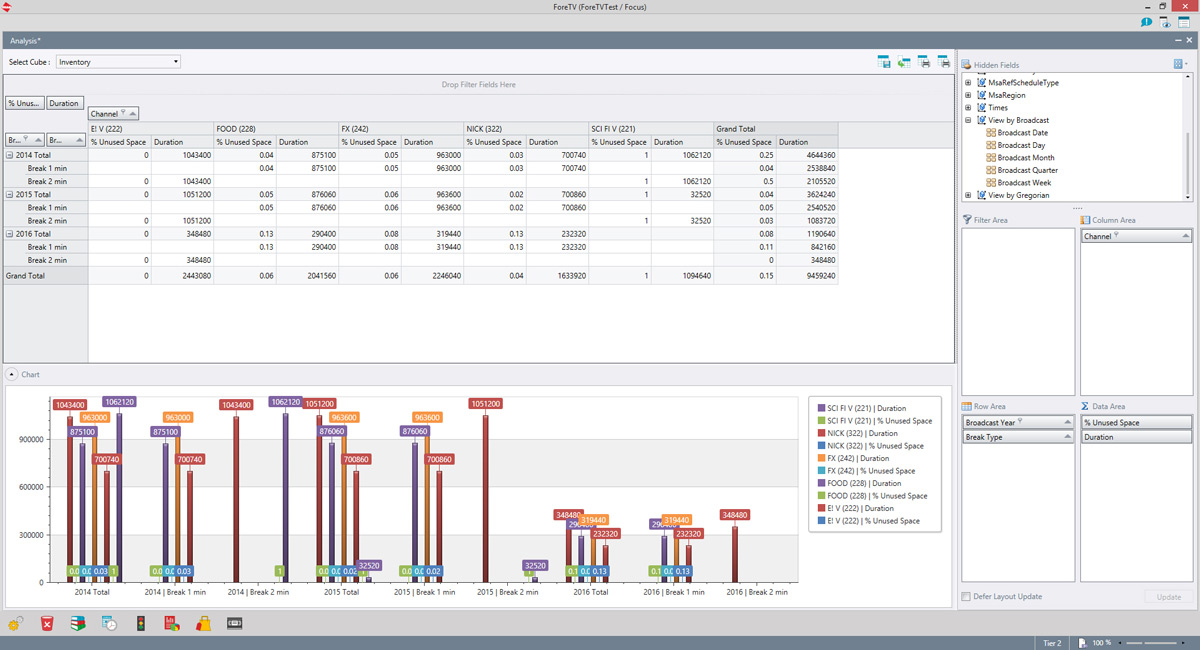Click the first print table icon
Screen dimensions: 1200x650
click(x=924, y=62)
